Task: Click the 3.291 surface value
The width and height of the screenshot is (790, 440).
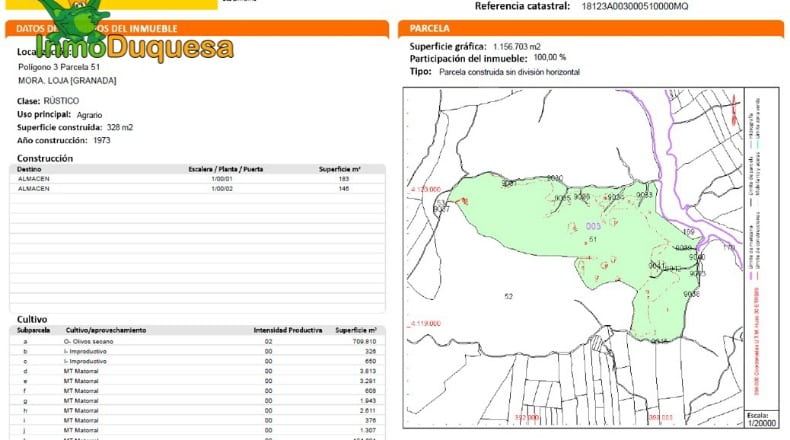Action: click(368, 381)
